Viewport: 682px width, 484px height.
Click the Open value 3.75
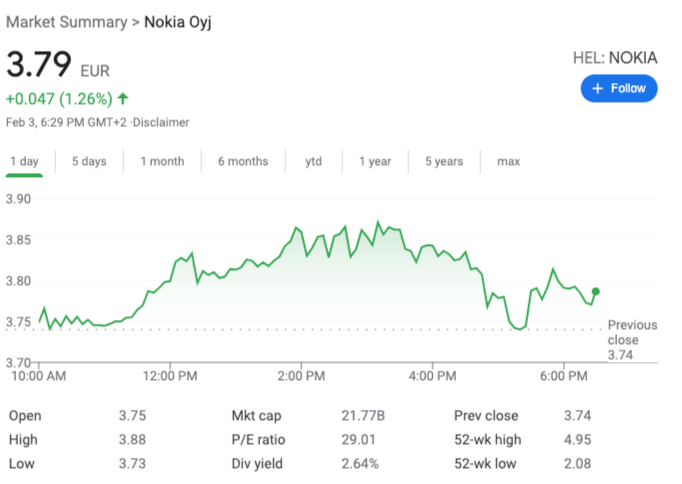(x=133, y=415)
